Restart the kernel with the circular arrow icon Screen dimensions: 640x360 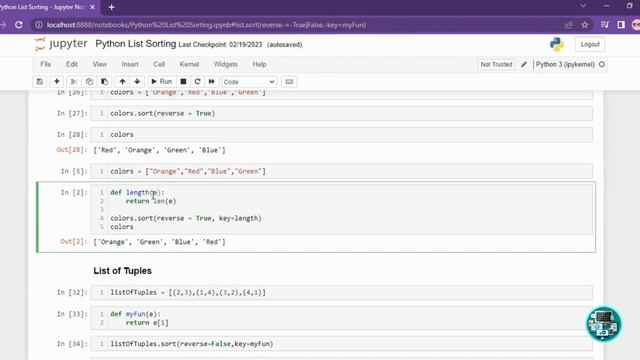click(x=198, y=82)
